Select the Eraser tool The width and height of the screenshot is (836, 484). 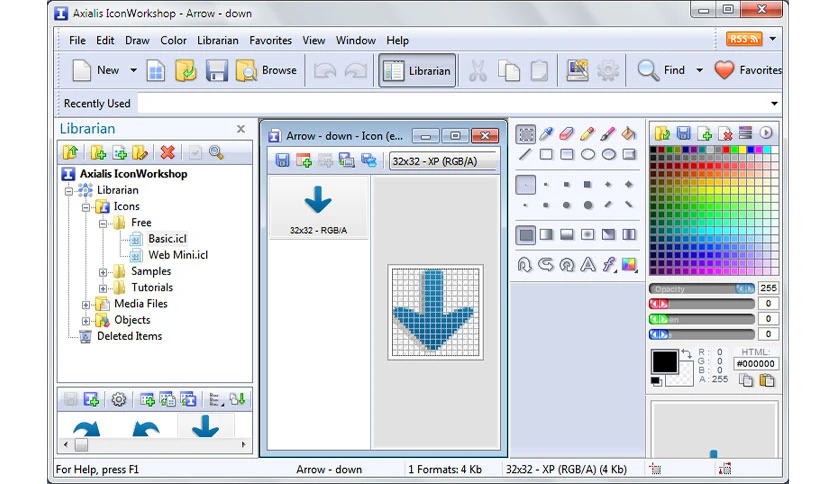tap(566, 134)
